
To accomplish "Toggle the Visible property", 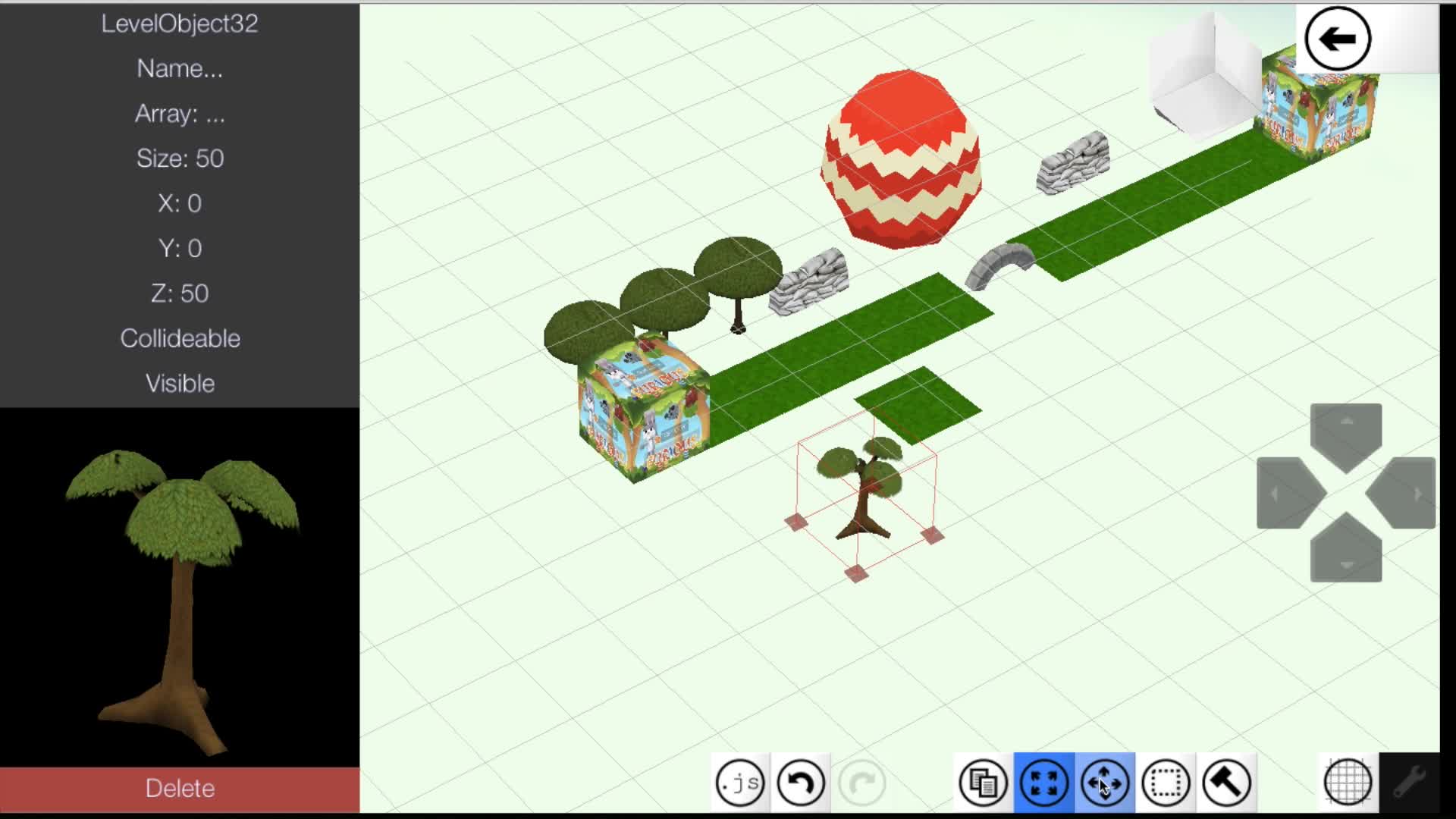I will [x=180, y=383].
